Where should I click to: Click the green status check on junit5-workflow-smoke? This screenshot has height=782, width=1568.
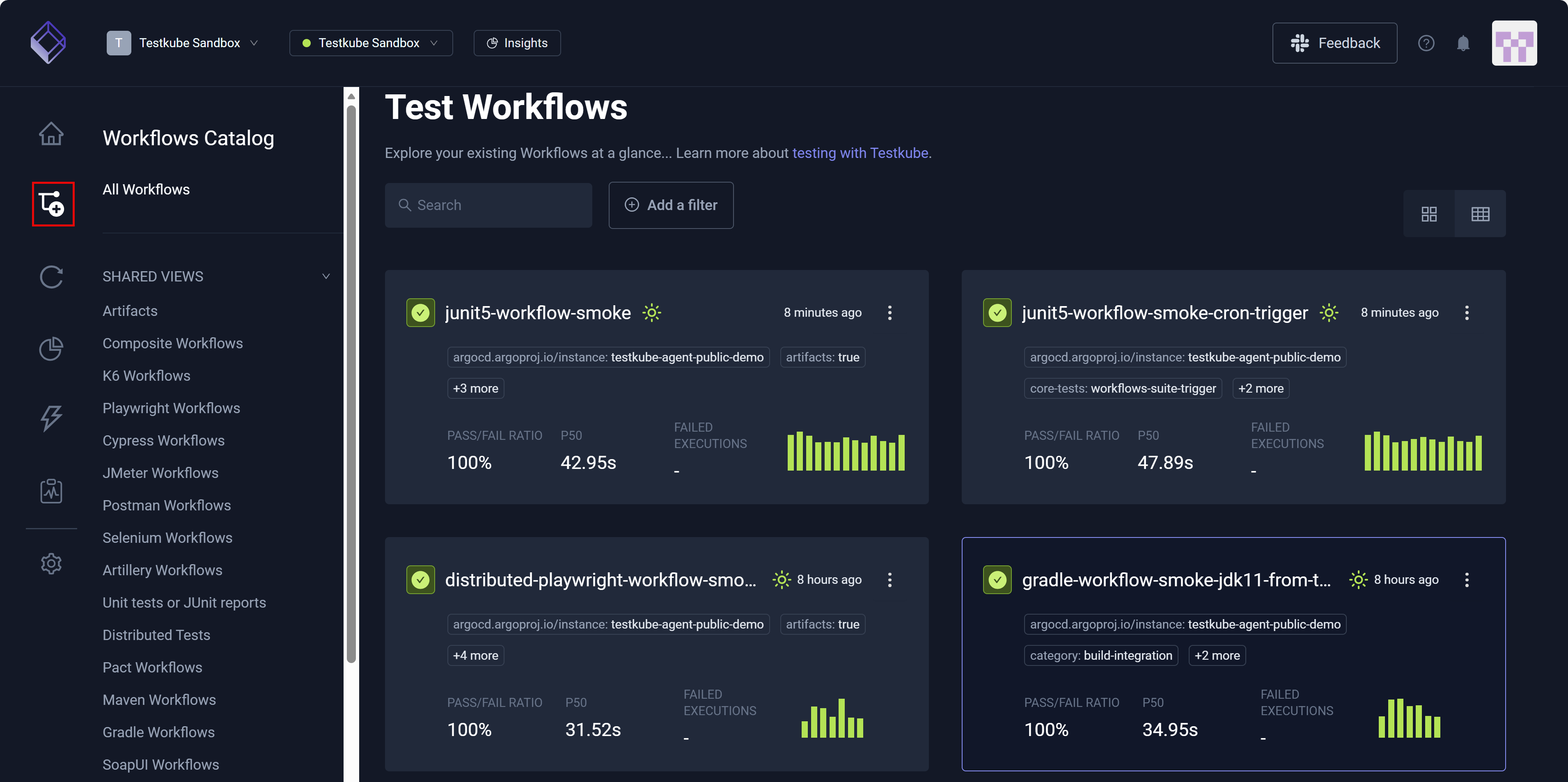coord(420,312)
